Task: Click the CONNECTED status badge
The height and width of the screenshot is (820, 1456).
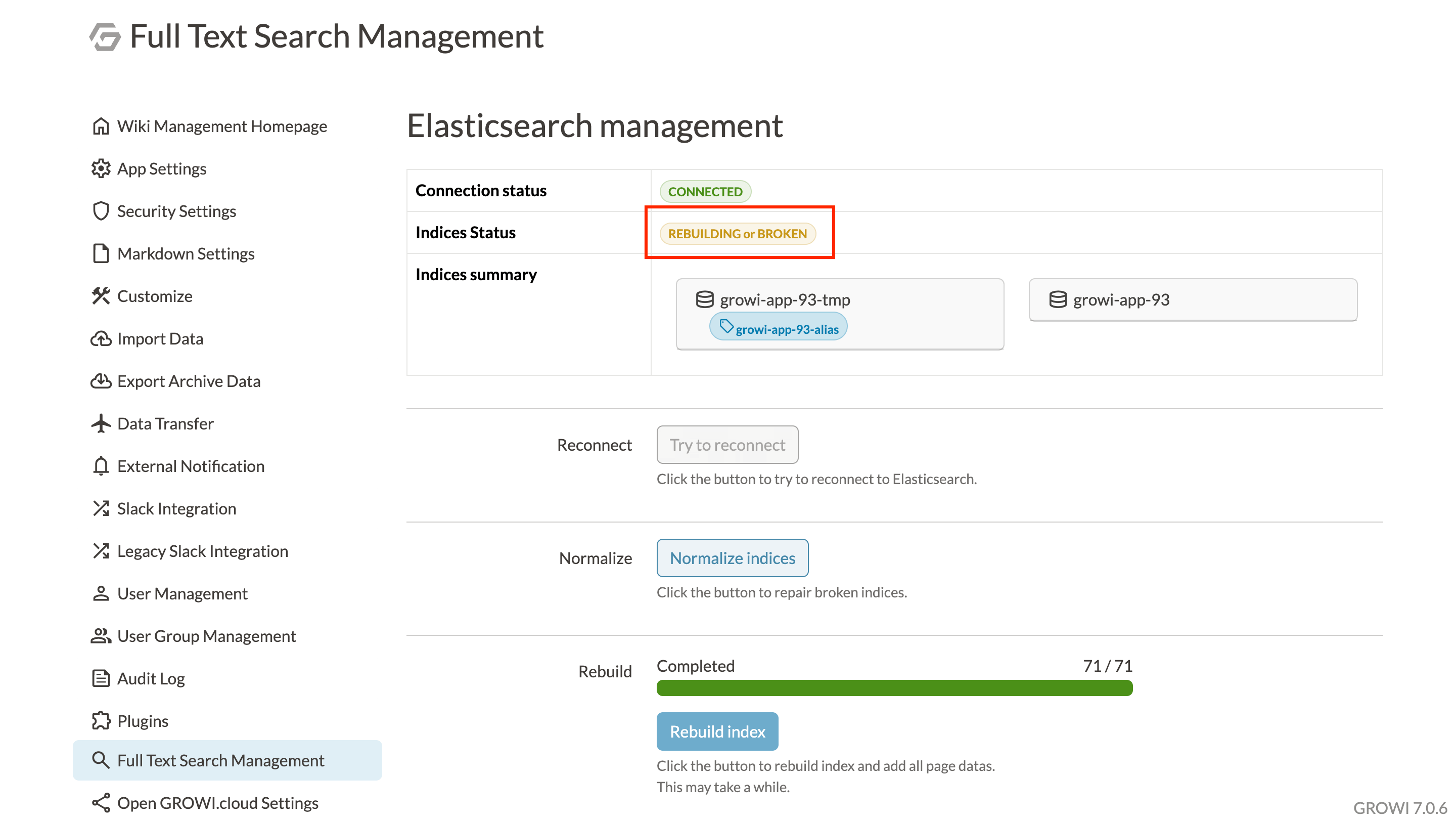Action: tap(705, 191)
